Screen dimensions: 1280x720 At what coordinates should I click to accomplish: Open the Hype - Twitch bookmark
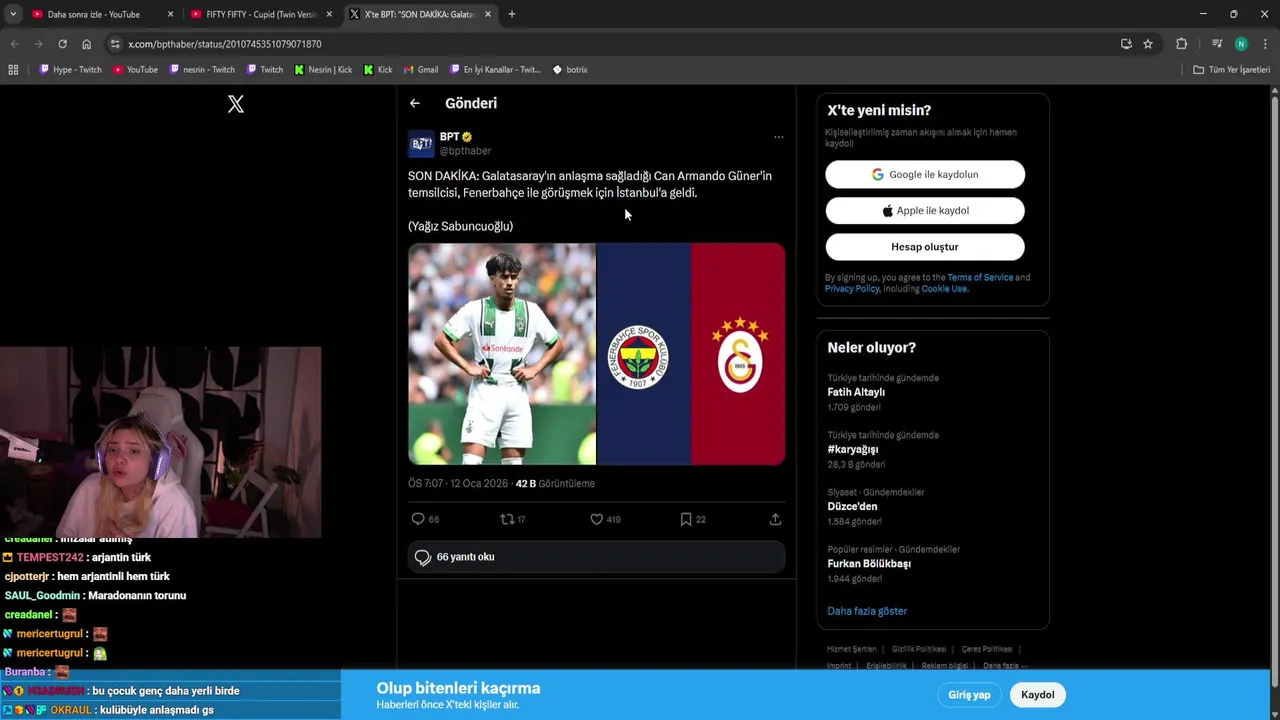coord(70,70)
